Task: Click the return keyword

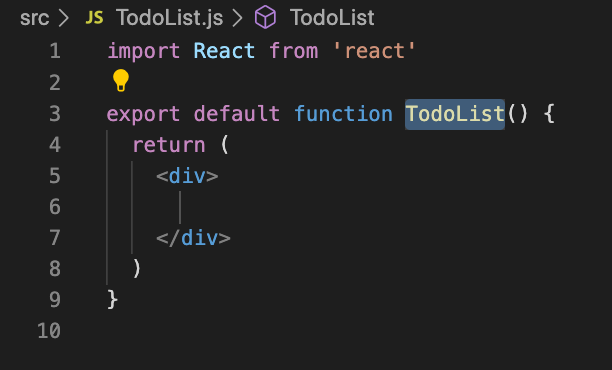Action: point(169,145)
